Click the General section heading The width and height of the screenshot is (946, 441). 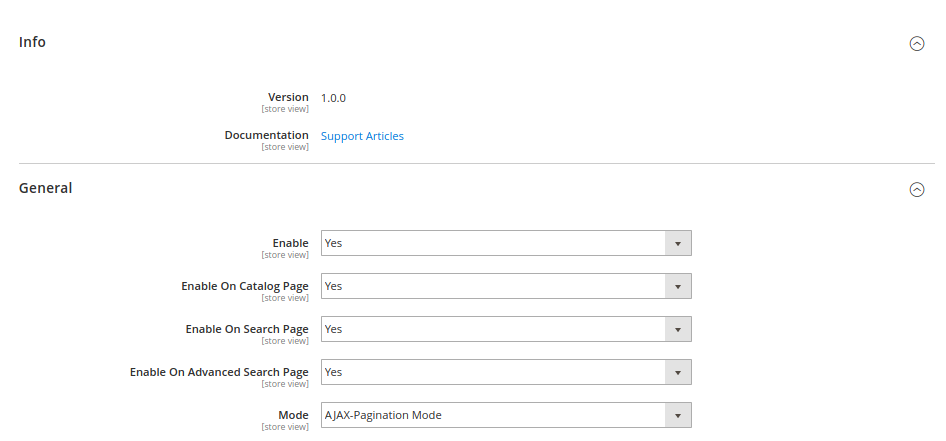[x=45, y=188]
